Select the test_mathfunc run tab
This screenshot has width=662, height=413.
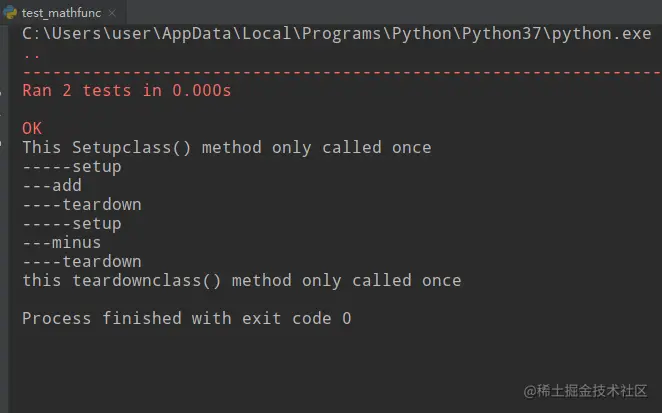pyautogui.click(x=61, y=12)
